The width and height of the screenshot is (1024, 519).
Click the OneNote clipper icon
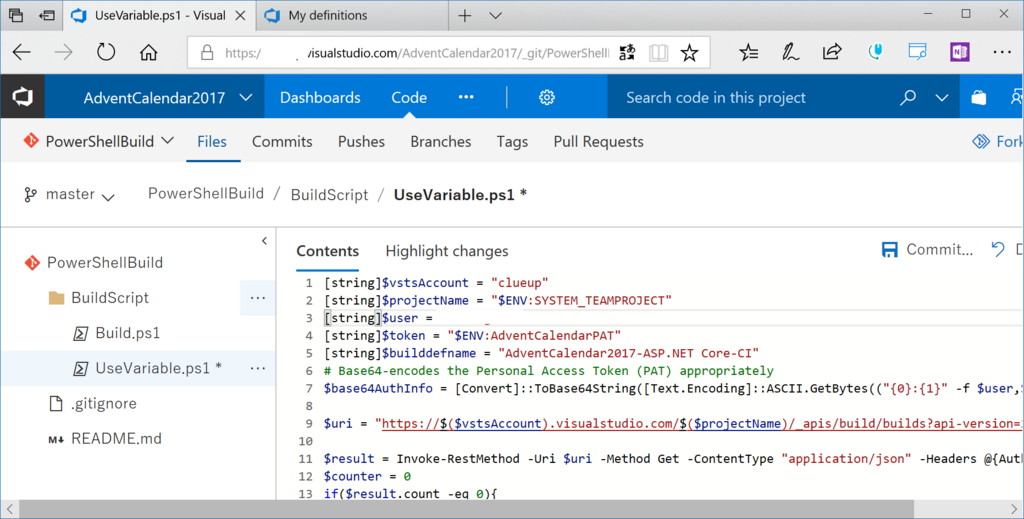[x=959, y=52]
